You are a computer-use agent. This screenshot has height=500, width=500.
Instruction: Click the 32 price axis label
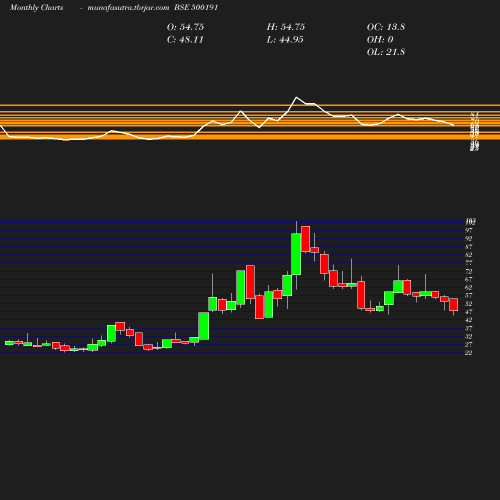[x=469, y=336]
